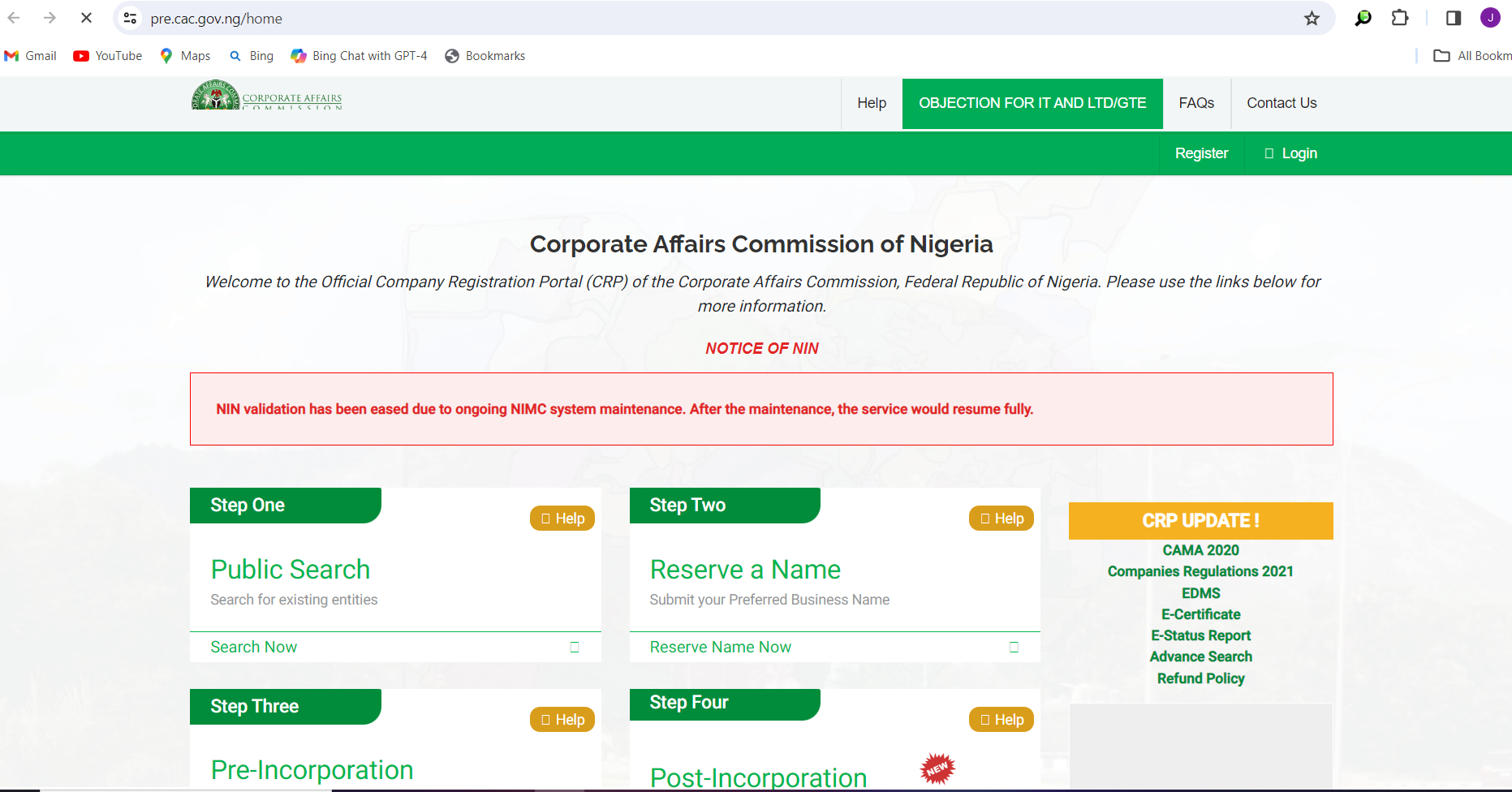Open the Gmail bookmark

click(31, 56)
